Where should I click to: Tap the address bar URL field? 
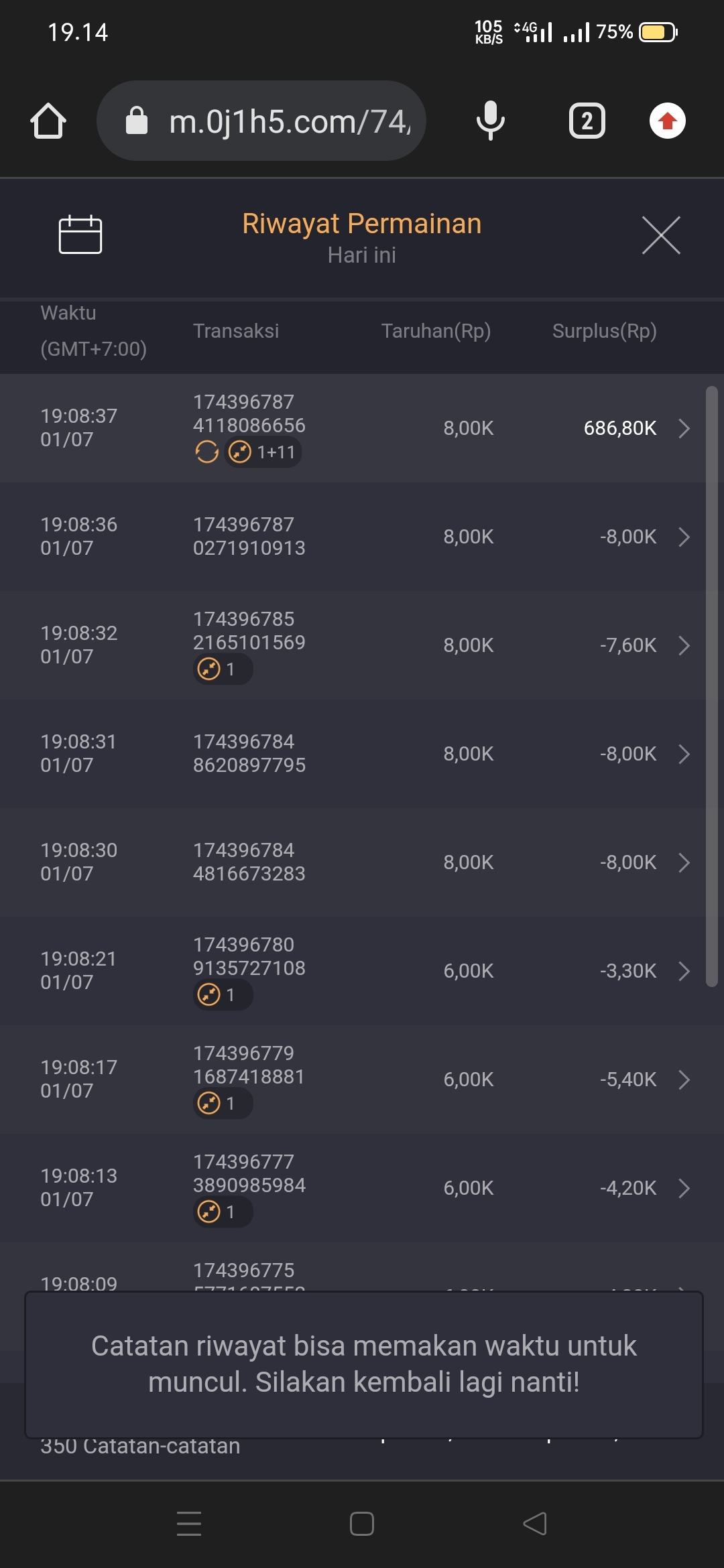288,121
